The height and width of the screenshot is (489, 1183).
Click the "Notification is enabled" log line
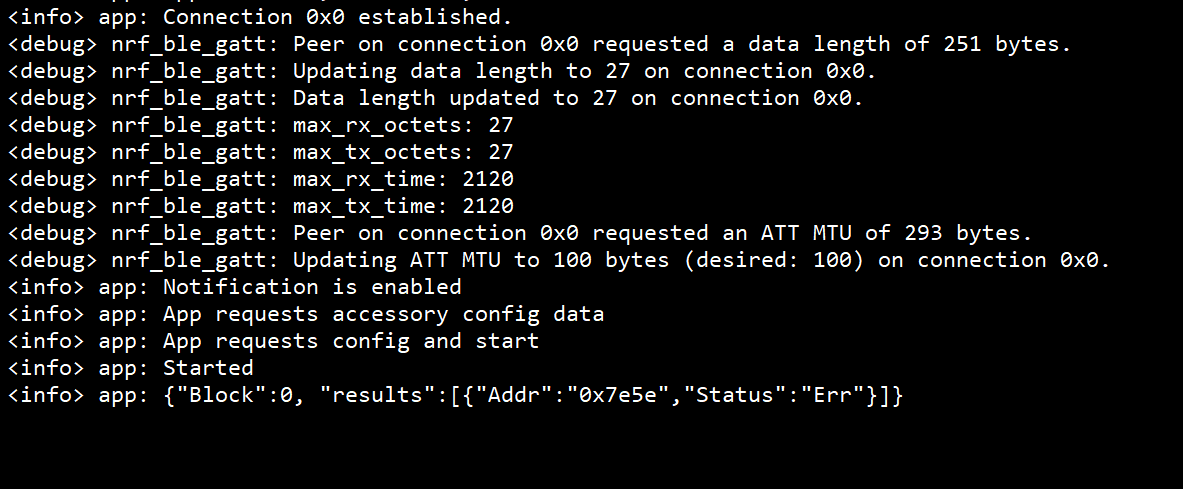coord(312,287)
